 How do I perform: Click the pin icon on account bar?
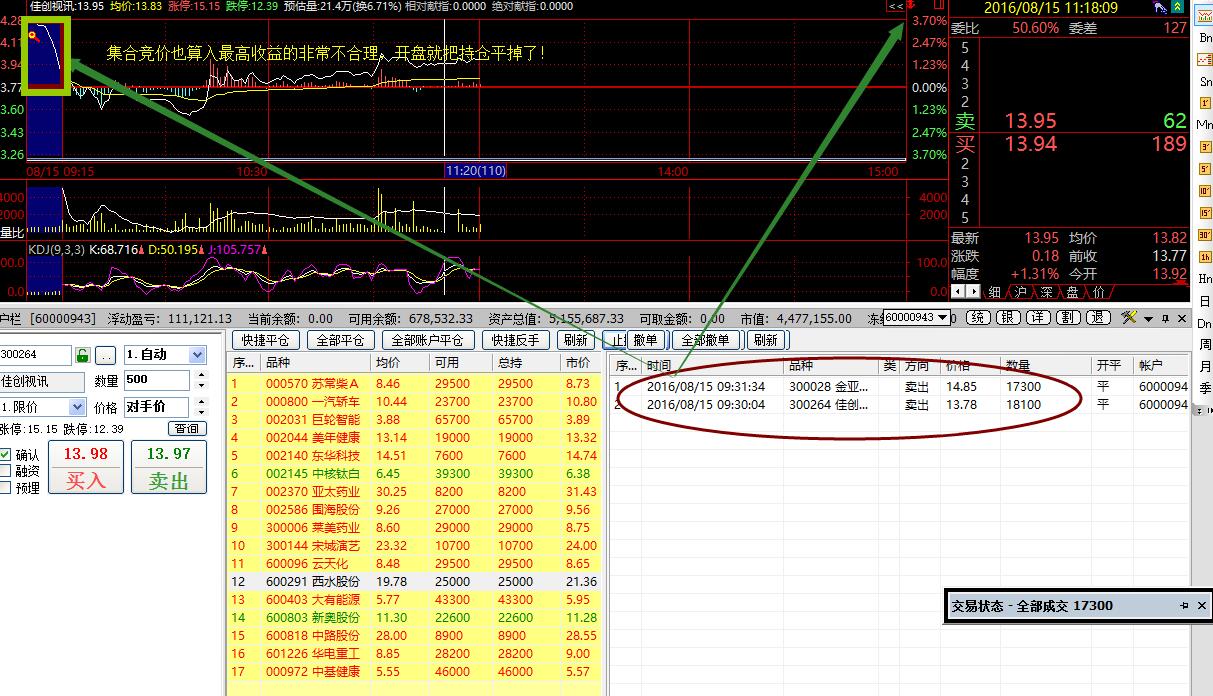pyautogui.click(x=1164, y=318)
